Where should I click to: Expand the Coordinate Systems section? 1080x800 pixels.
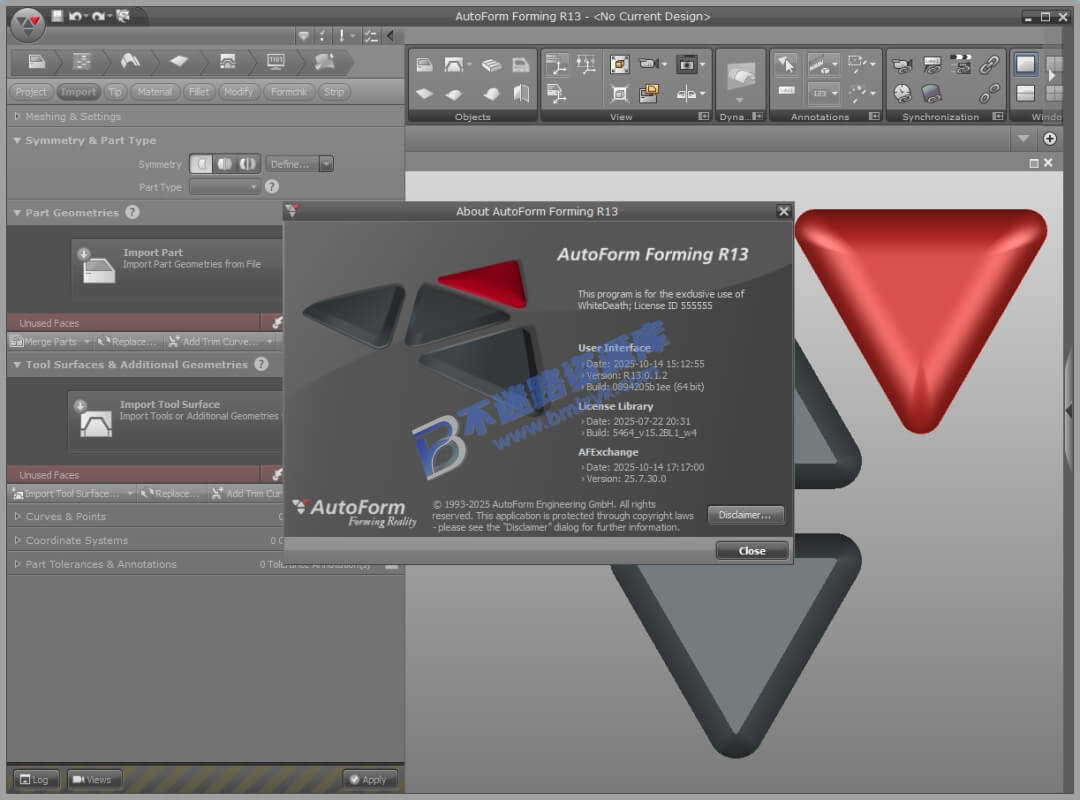pyautogui.click(x=17, y=540)
